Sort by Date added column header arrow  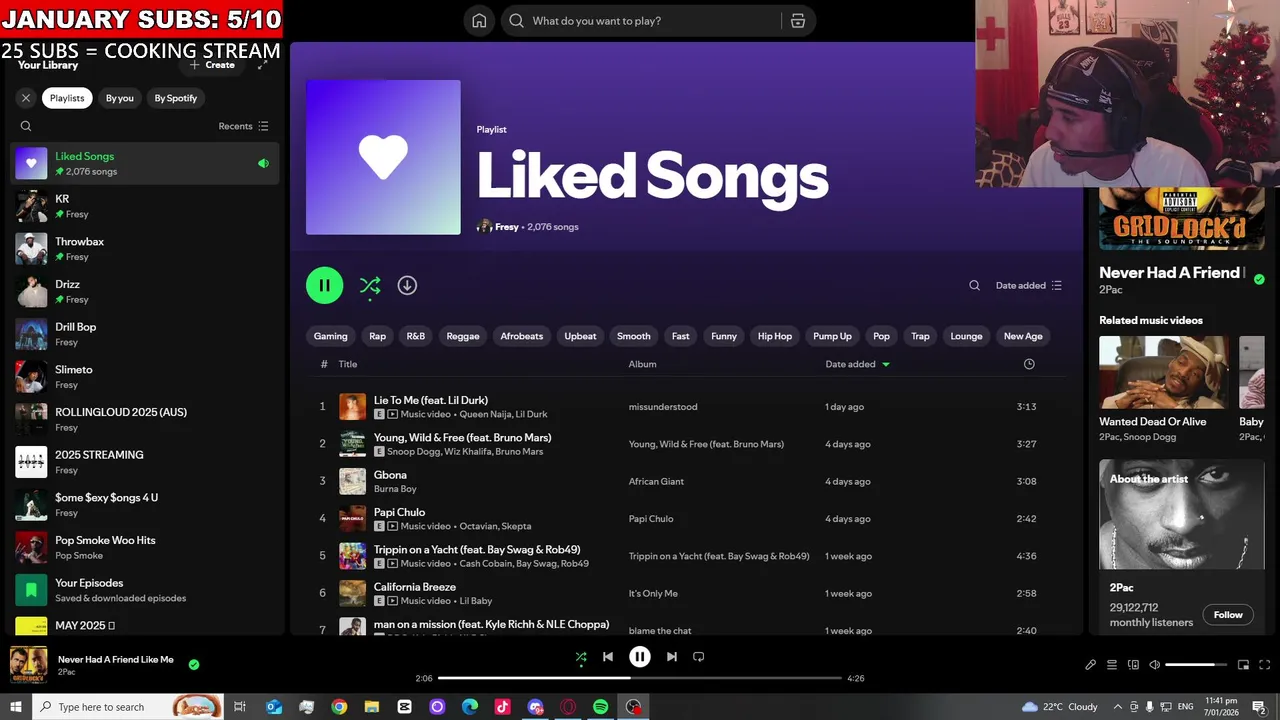tap(885, 364)
